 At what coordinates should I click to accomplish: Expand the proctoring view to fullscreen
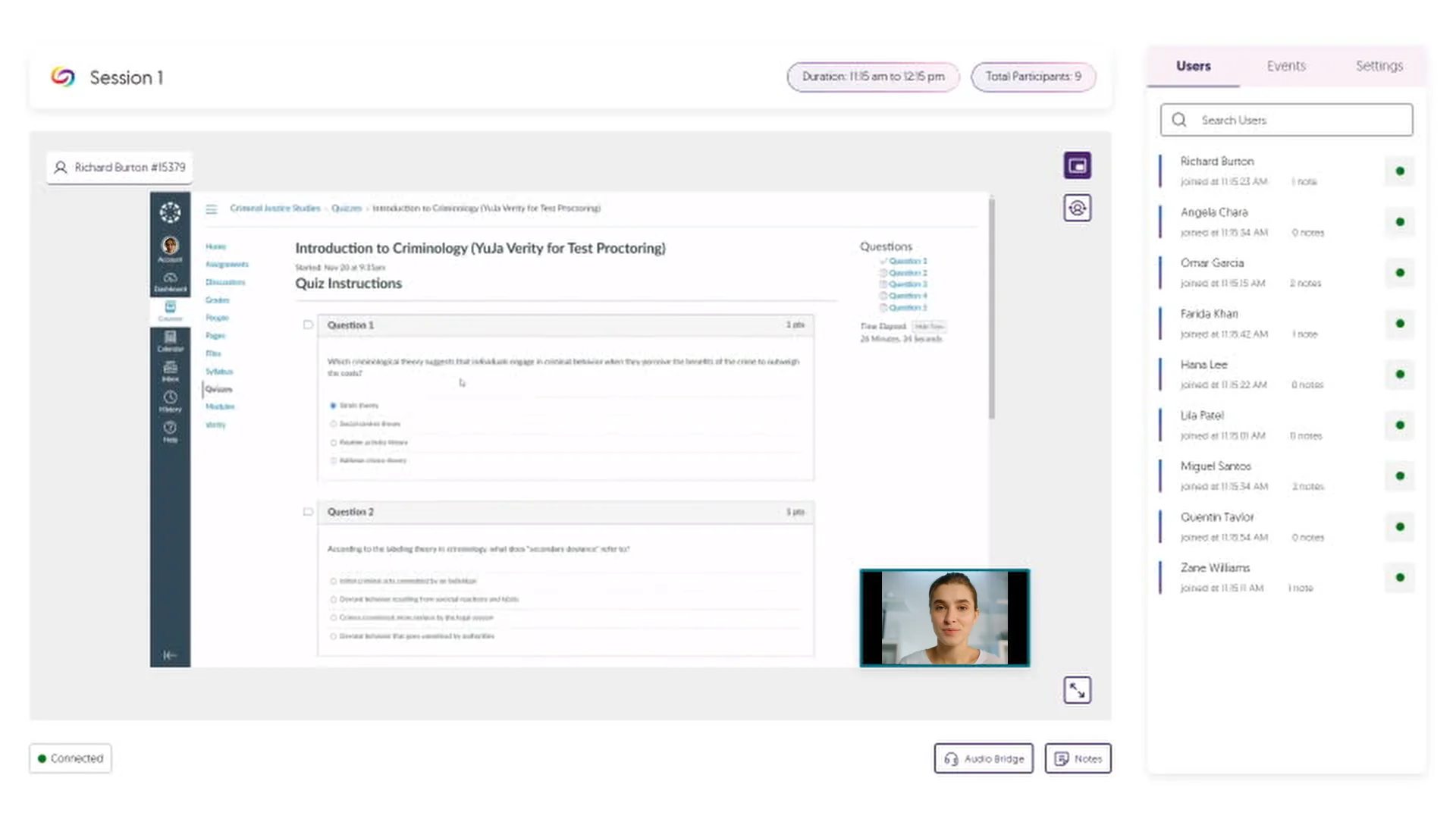[x=1077, y=689]
